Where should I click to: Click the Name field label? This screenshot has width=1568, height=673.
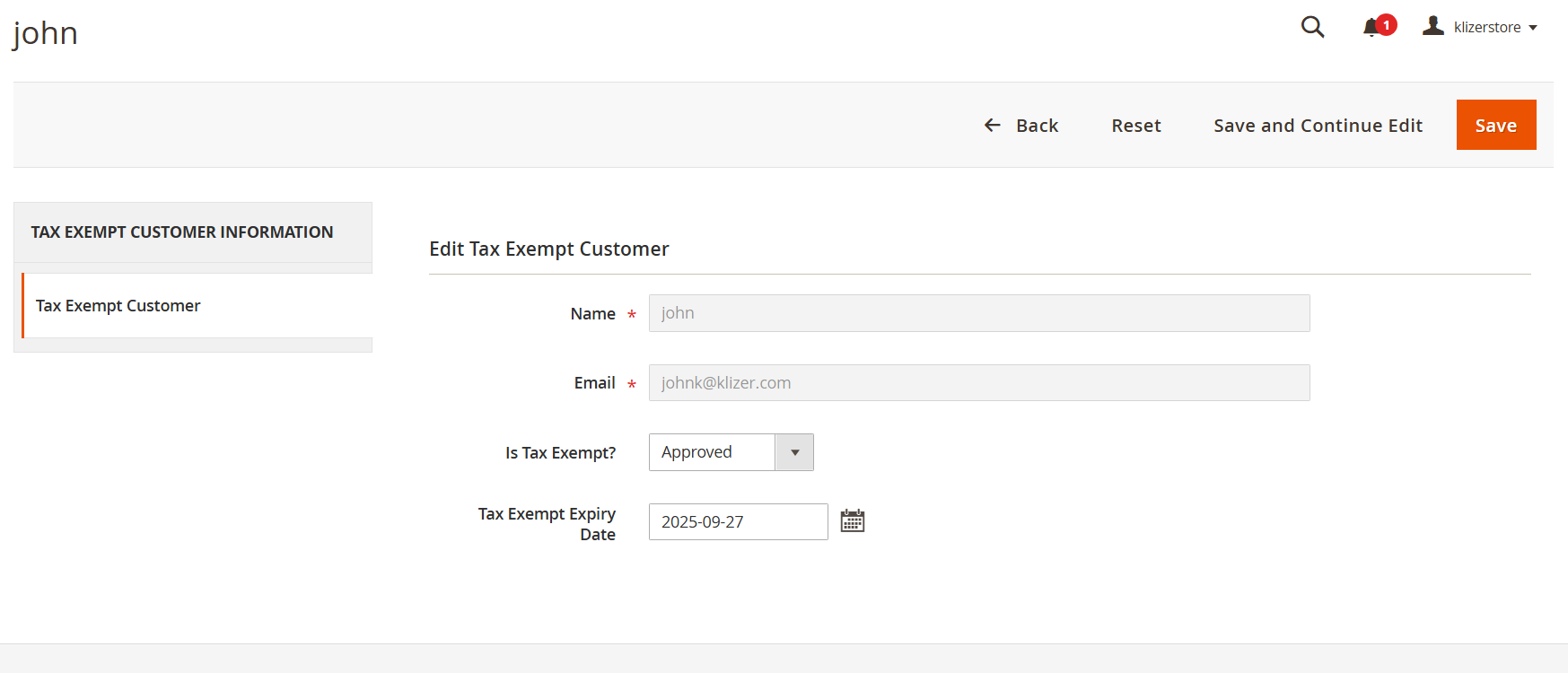[x=592, y=314]
